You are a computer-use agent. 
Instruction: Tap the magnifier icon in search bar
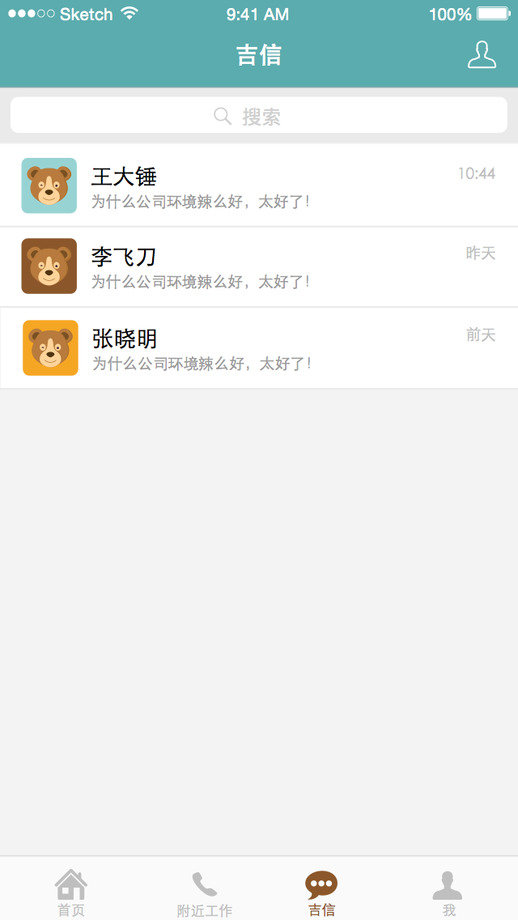tap(222, 116)
